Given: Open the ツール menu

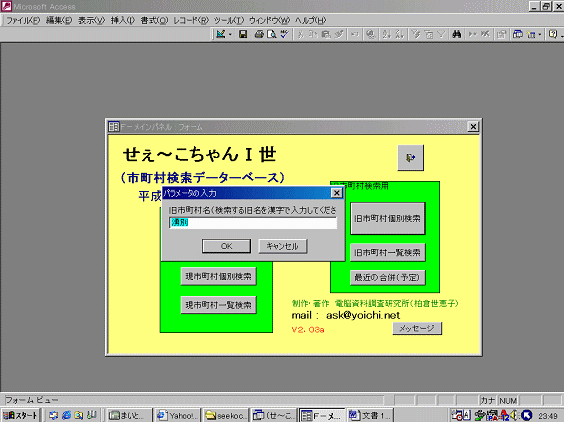Looking at the screenshot, I should (229, 20).
